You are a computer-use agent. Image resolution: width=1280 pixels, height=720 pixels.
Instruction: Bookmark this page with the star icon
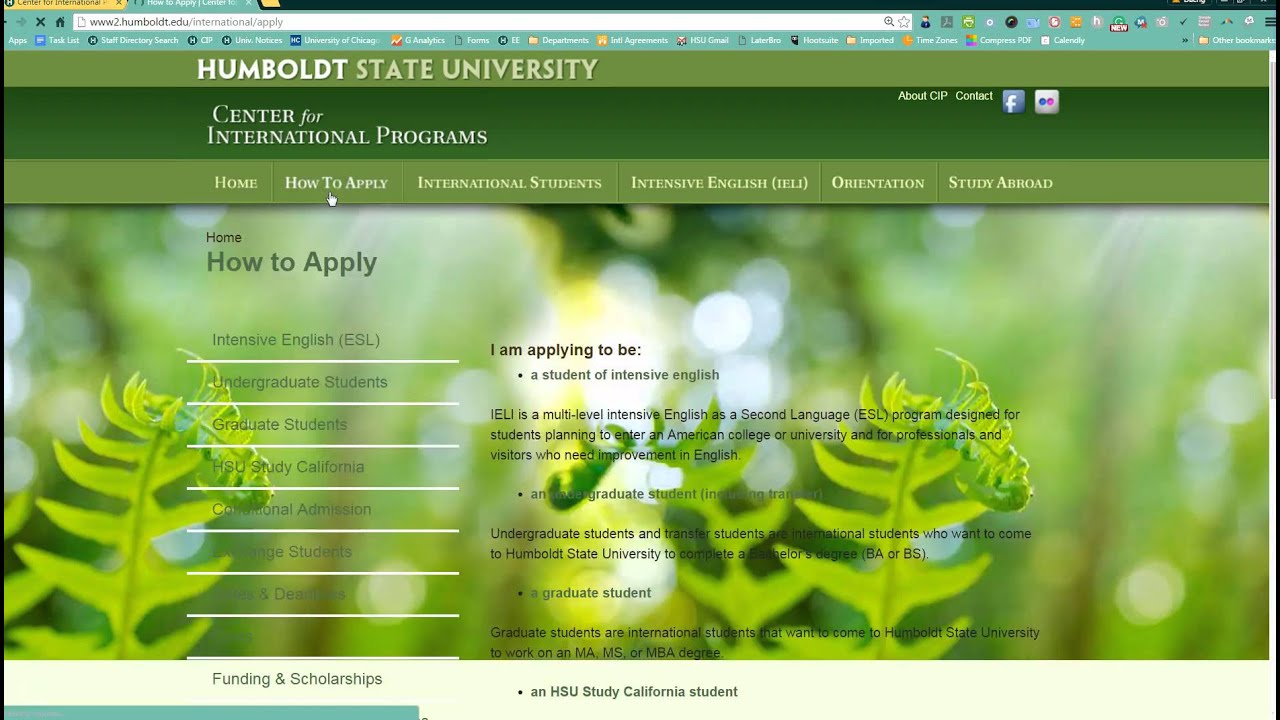pyautogui.click(x=904, y=22)
